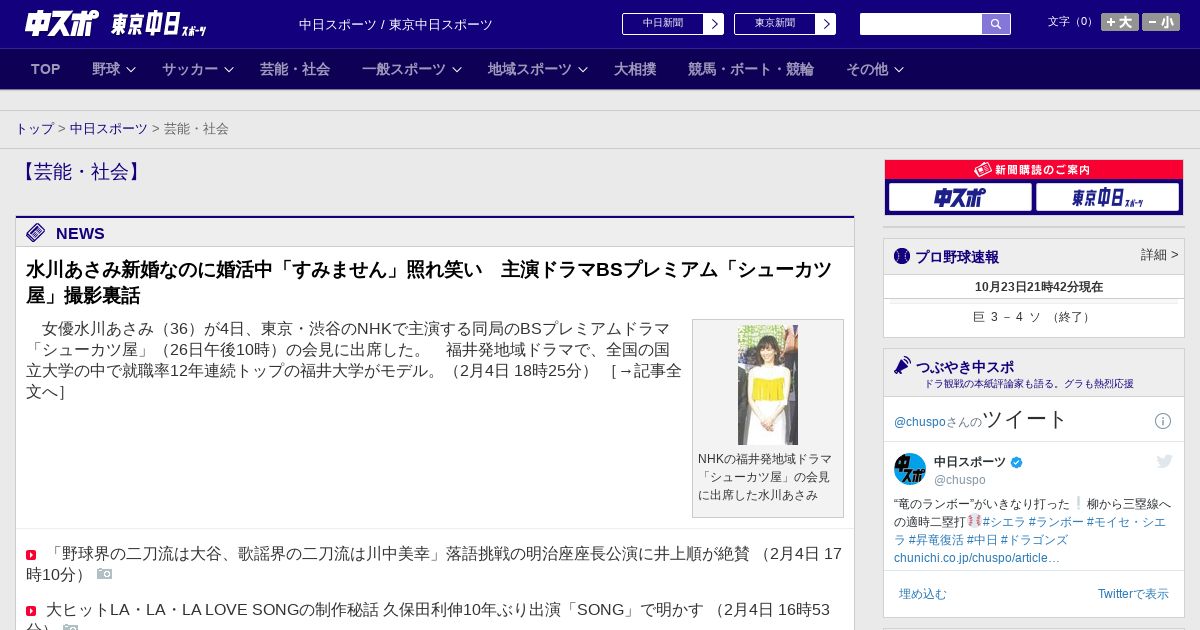
Task: Click the red bullet beside 大ヒットLA・LA・LA
Action: coord(31,611)
